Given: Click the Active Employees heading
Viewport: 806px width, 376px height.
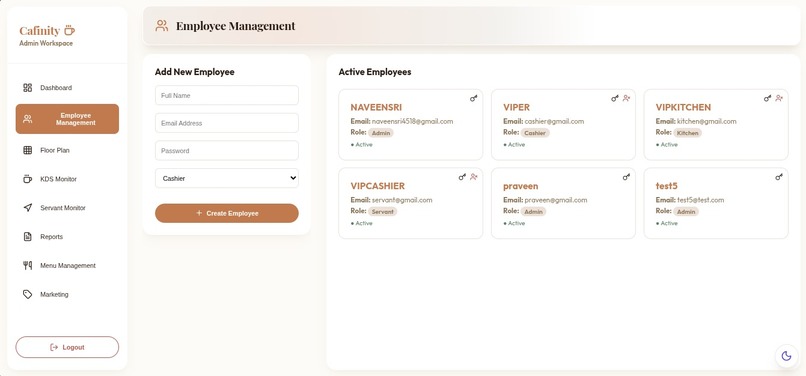Looking at the screenshot, I should click(375, 72).
